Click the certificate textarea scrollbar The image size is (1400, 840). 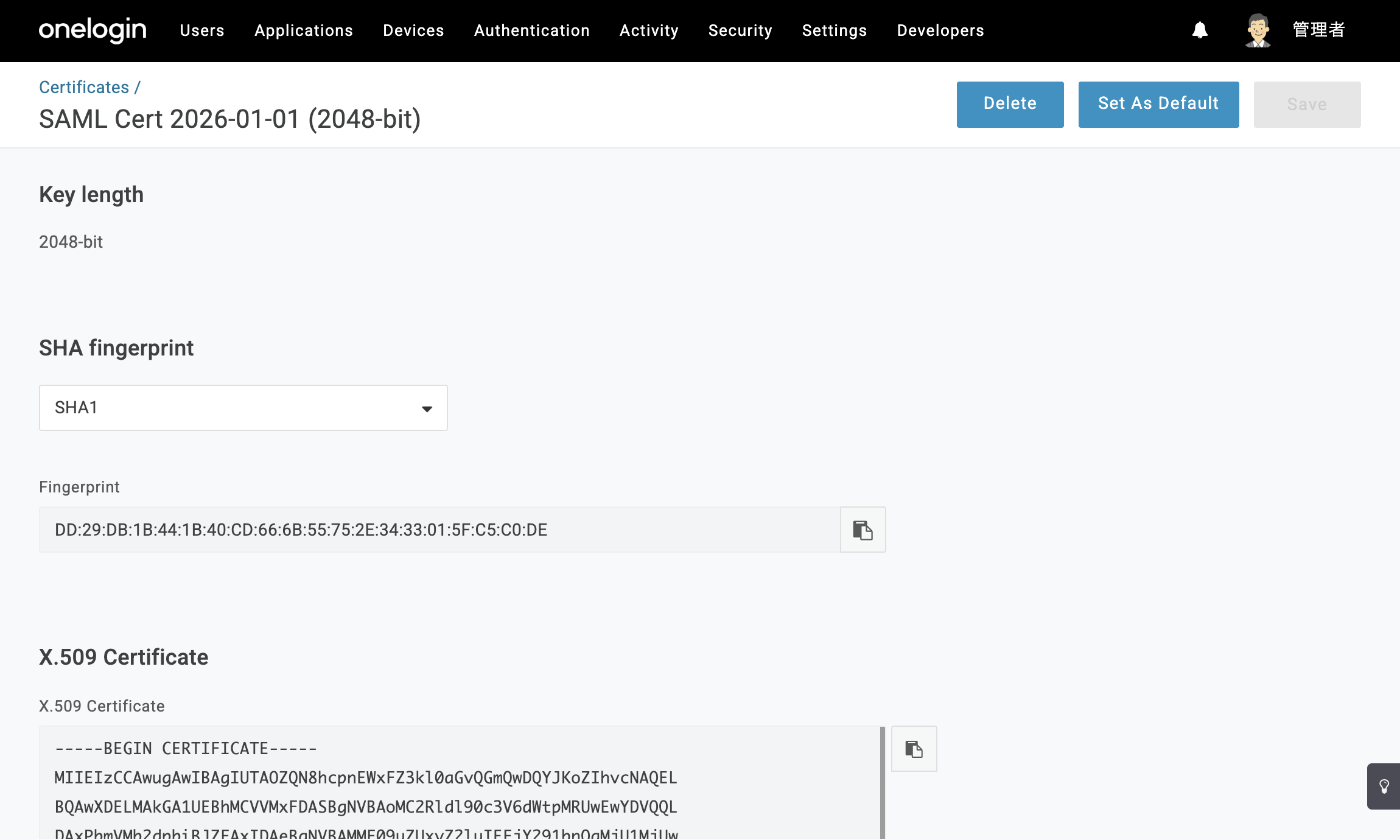[883, 782]
